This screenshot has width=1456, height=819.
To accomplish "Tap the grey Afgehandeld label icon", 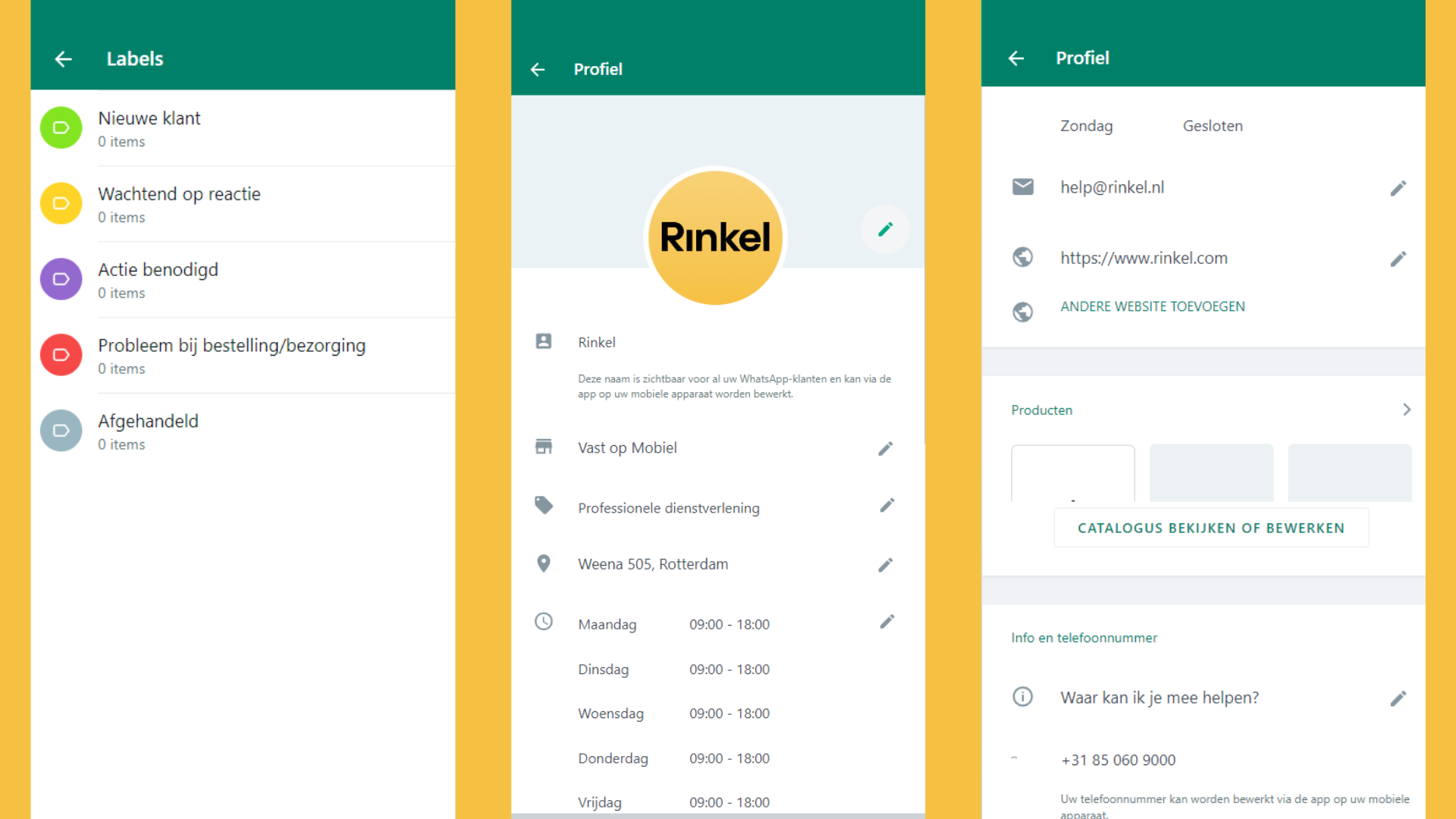I will (61, 431).
